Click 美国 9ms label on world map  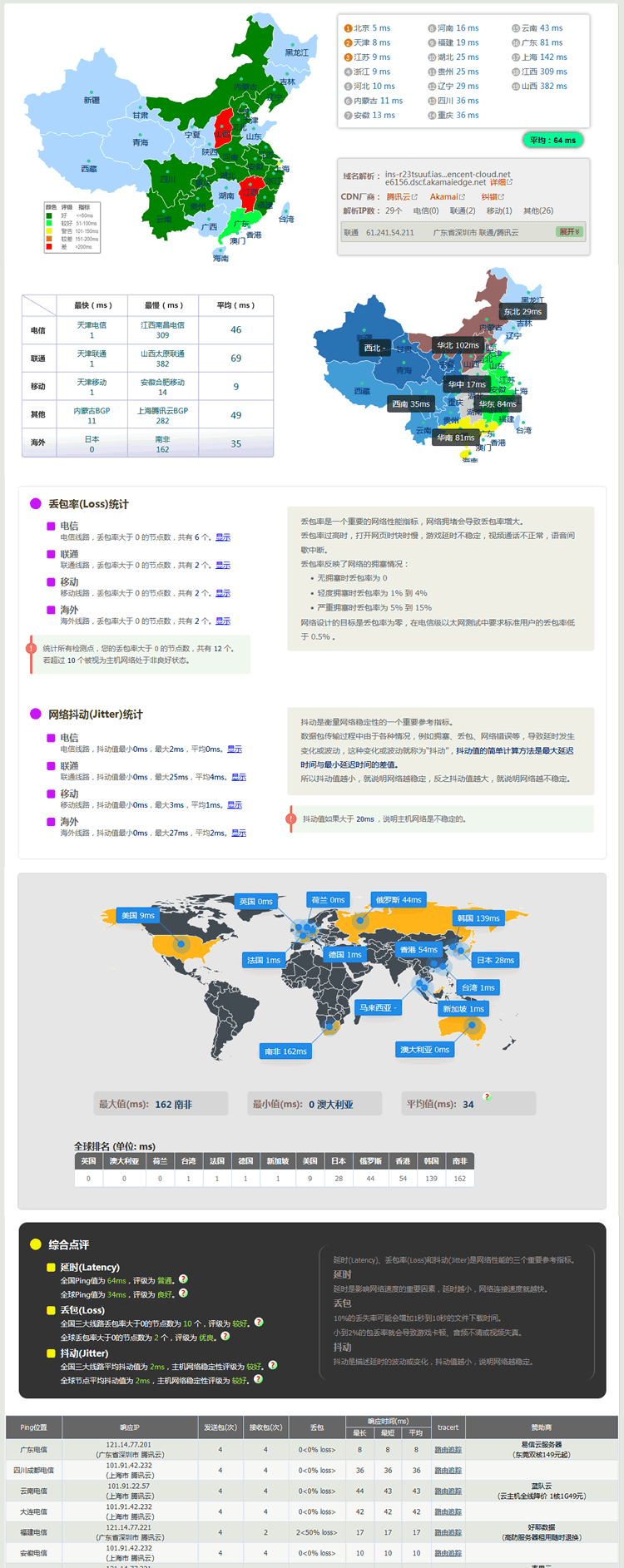[x=138, y=915]
